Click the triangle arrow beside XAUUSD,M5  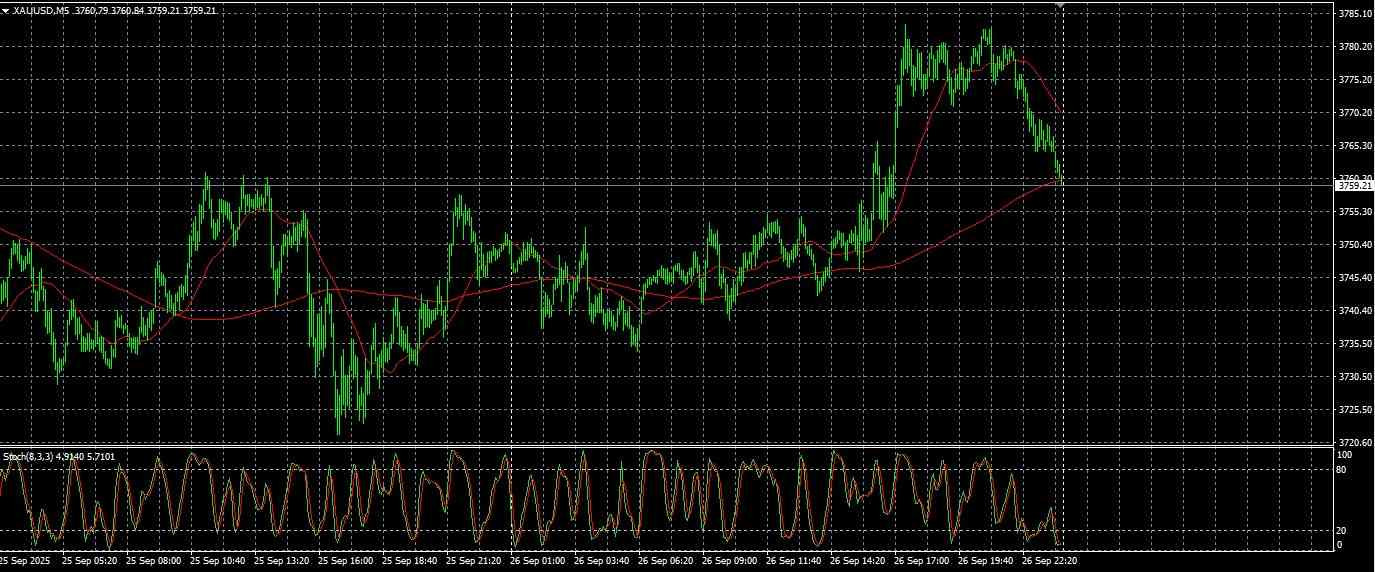(x=6, y=10)
